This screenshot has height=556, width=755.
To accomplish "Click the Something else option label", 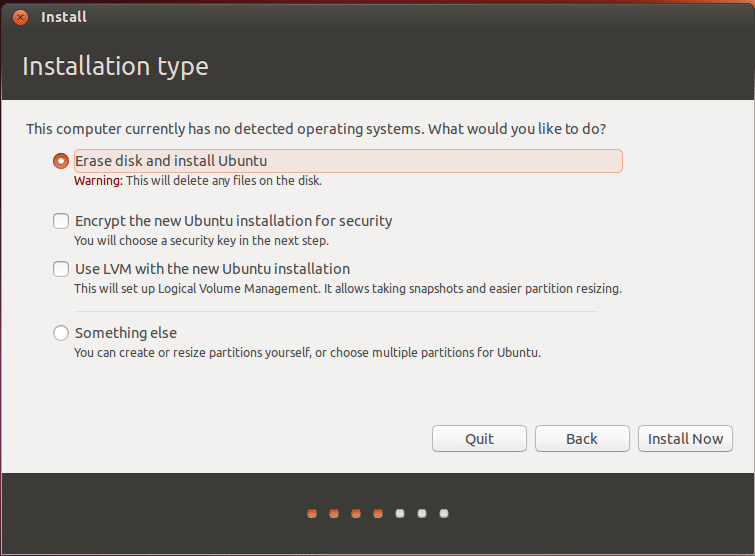I will [x=126, y=333].
